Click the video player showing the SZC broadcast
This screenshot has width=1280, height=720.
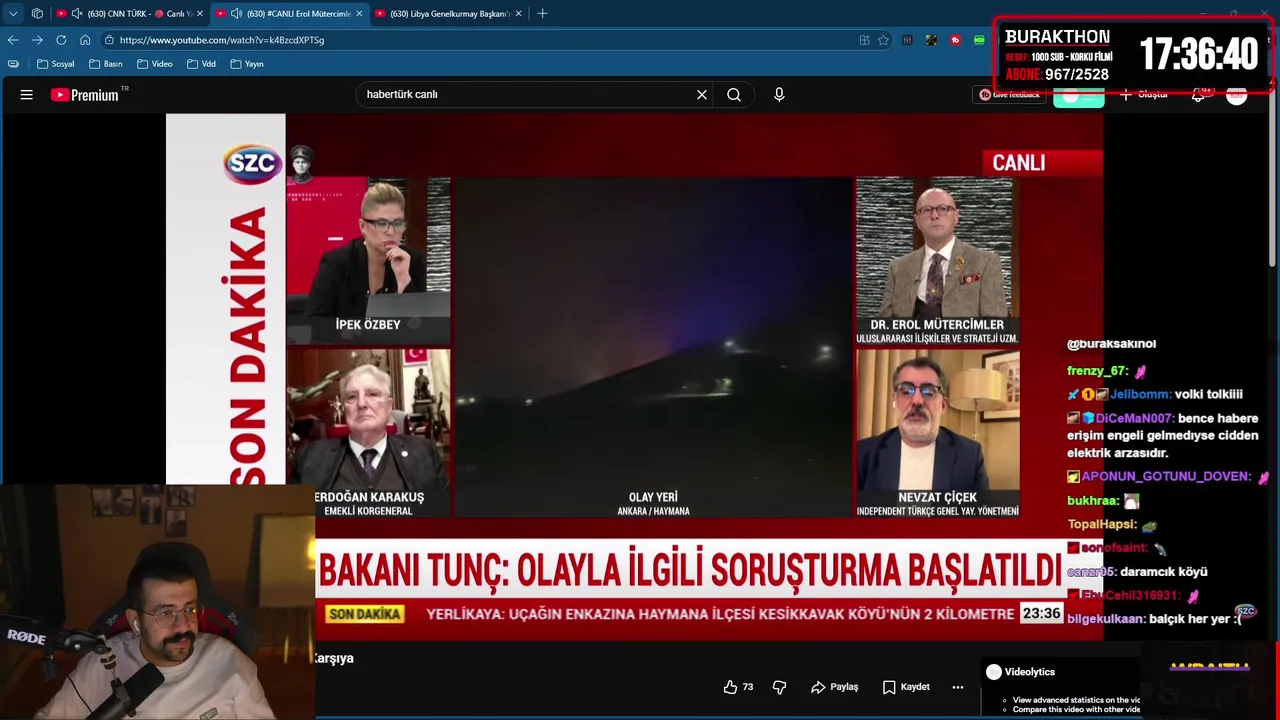[634, 376]
